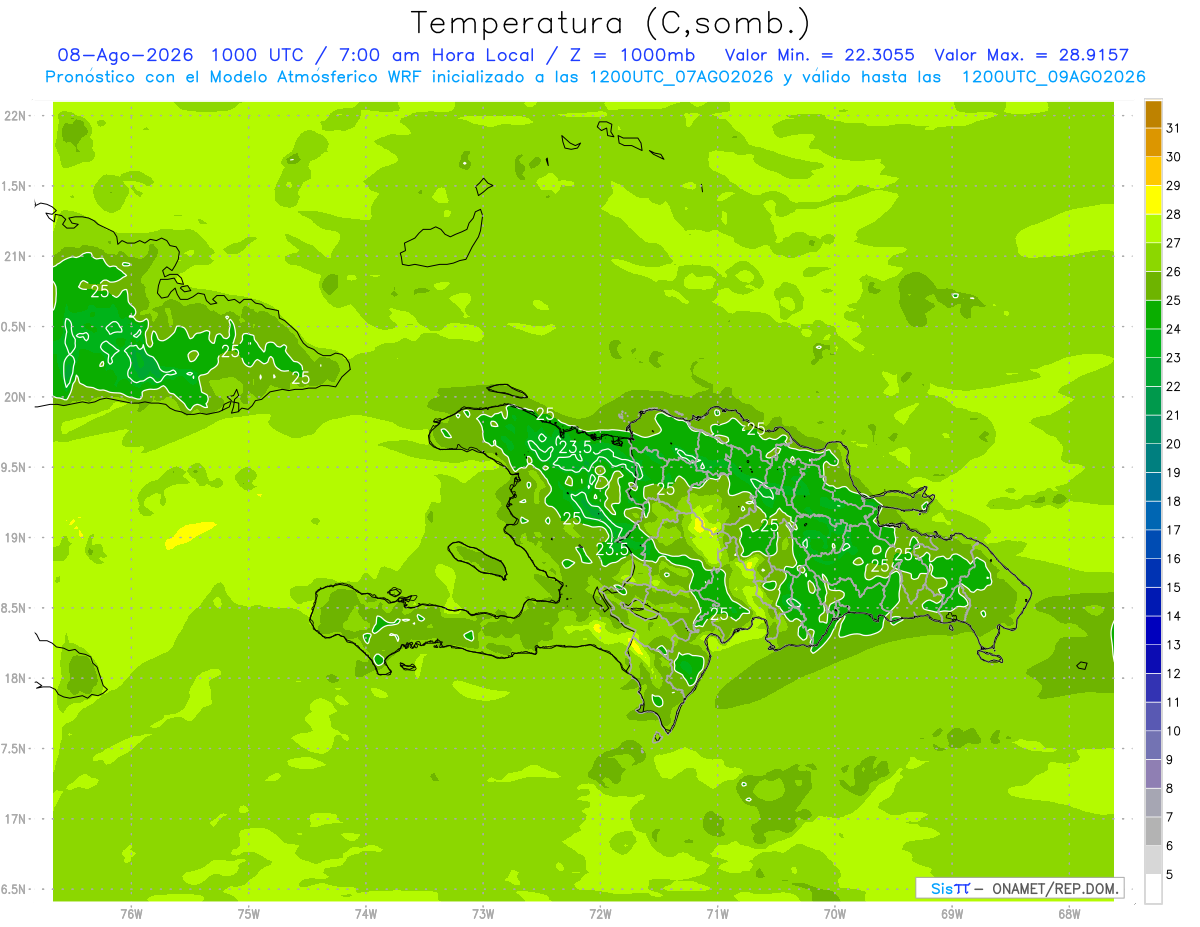The height and width of the screenshot is (927, 1200).
Task: Pick the green legend swatch between 23 and 24
Action: (x=1153, y=344)
